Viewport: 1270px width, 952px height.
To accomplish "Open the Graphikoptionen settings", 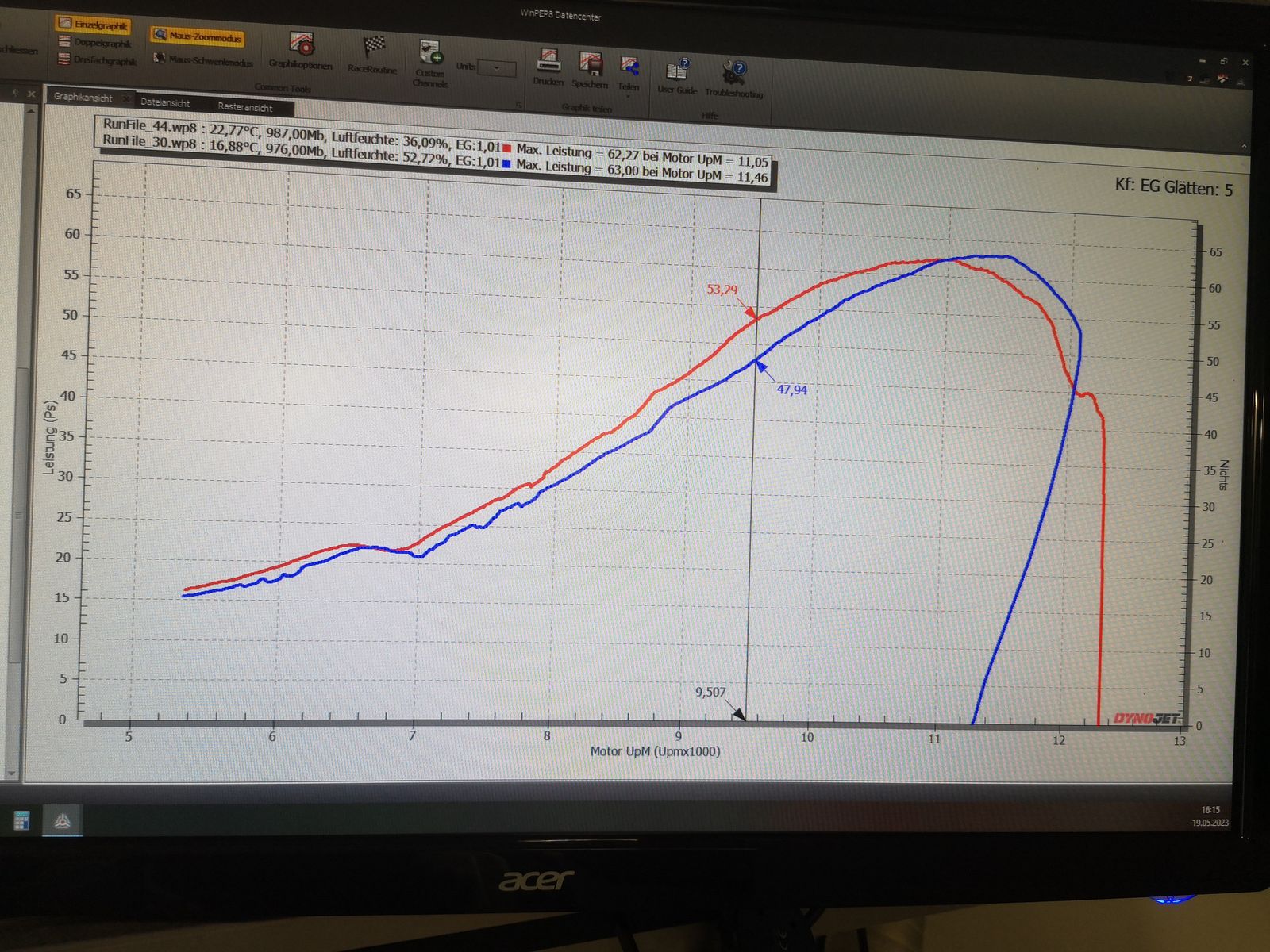I will (301, 51).
